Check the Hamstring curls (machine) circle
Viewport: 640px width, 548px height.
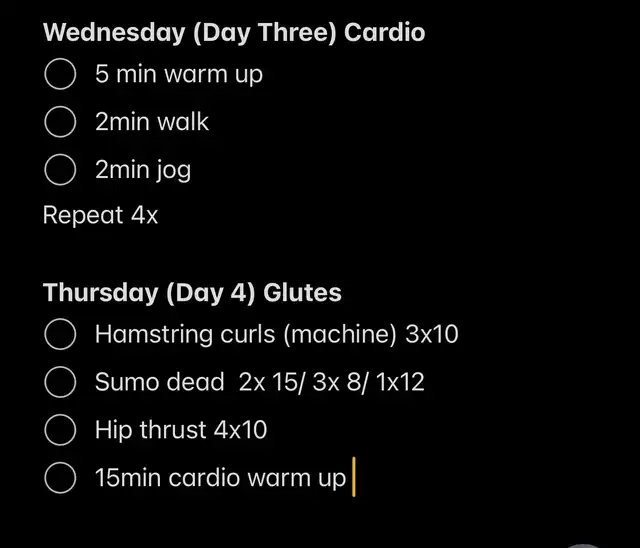point(60,334)
